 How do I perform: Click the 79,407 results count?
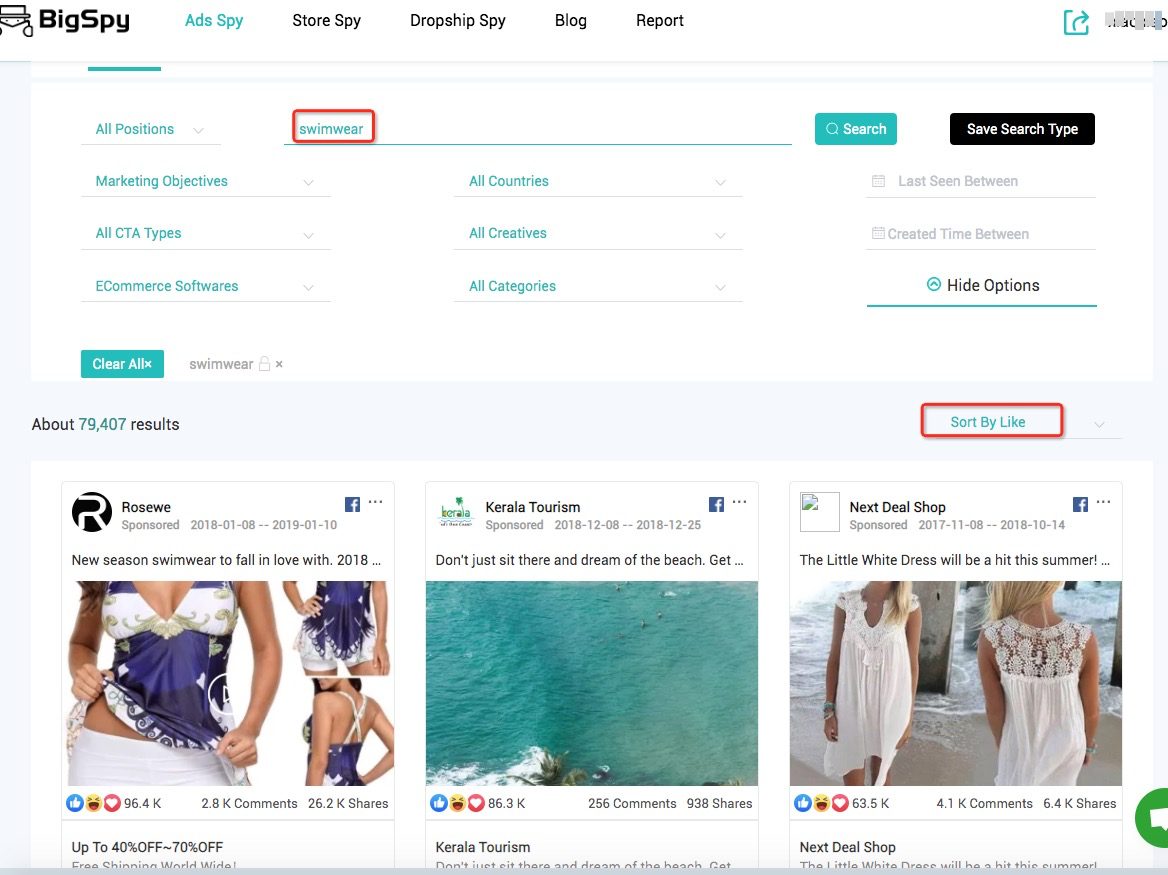click(x=102, y=424)
